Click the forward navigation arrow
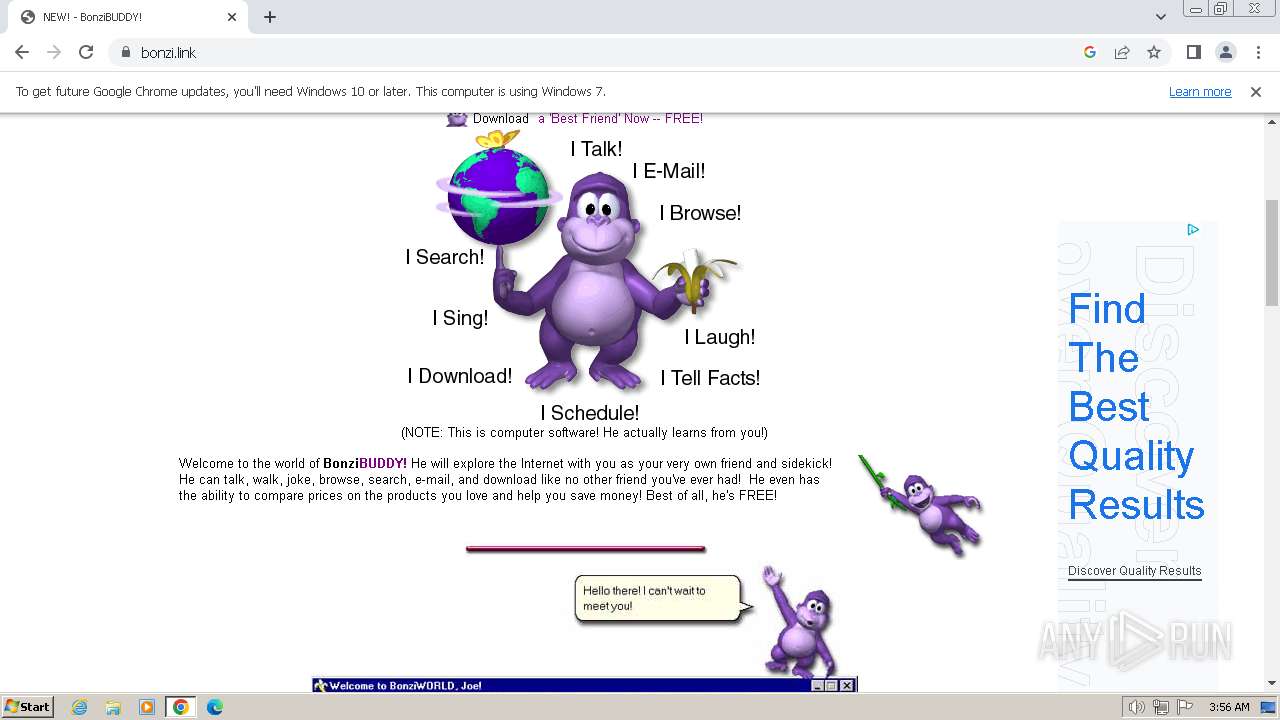 tap(54, 52)
